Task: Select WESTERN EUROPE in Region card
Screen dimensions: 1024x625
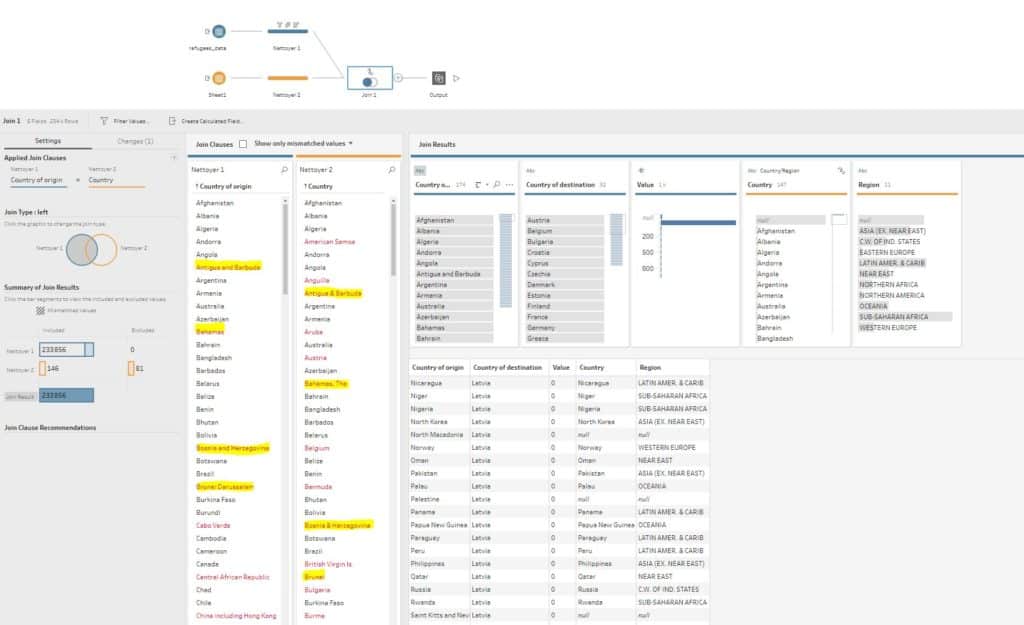Action: [x=888, y=327]
